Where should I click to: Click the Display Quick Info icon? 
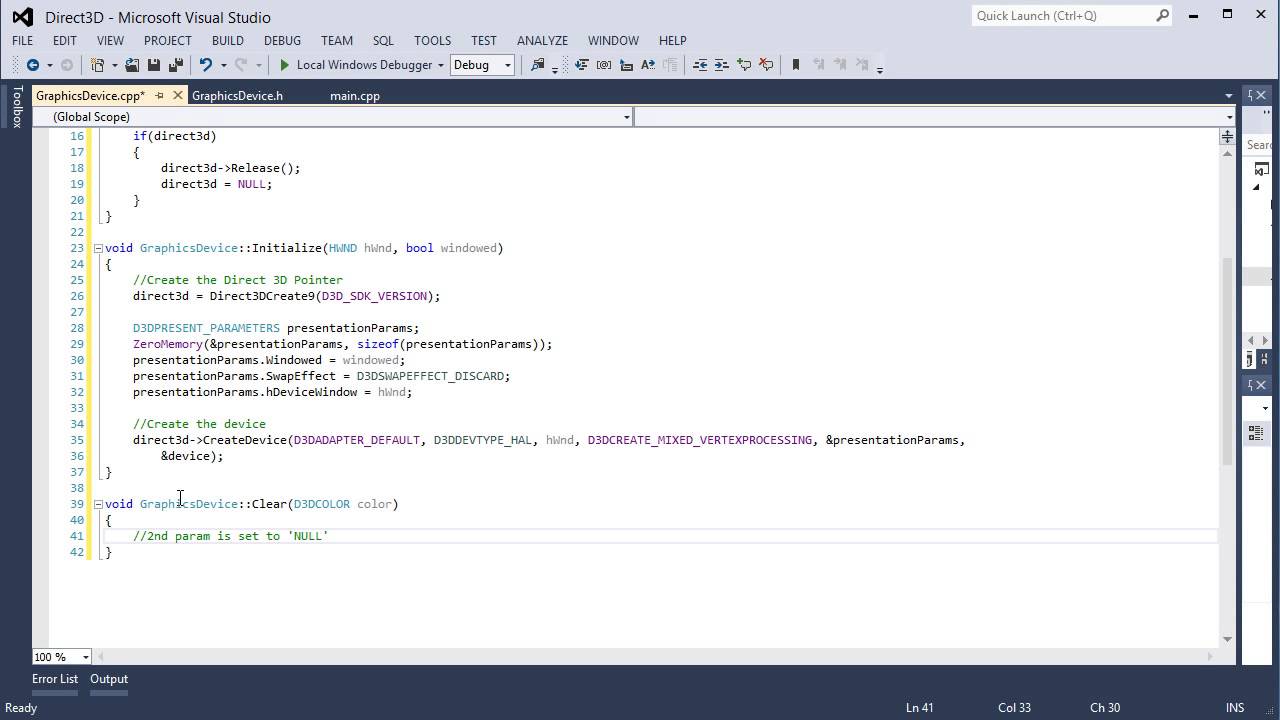click(x=626, y=65)
